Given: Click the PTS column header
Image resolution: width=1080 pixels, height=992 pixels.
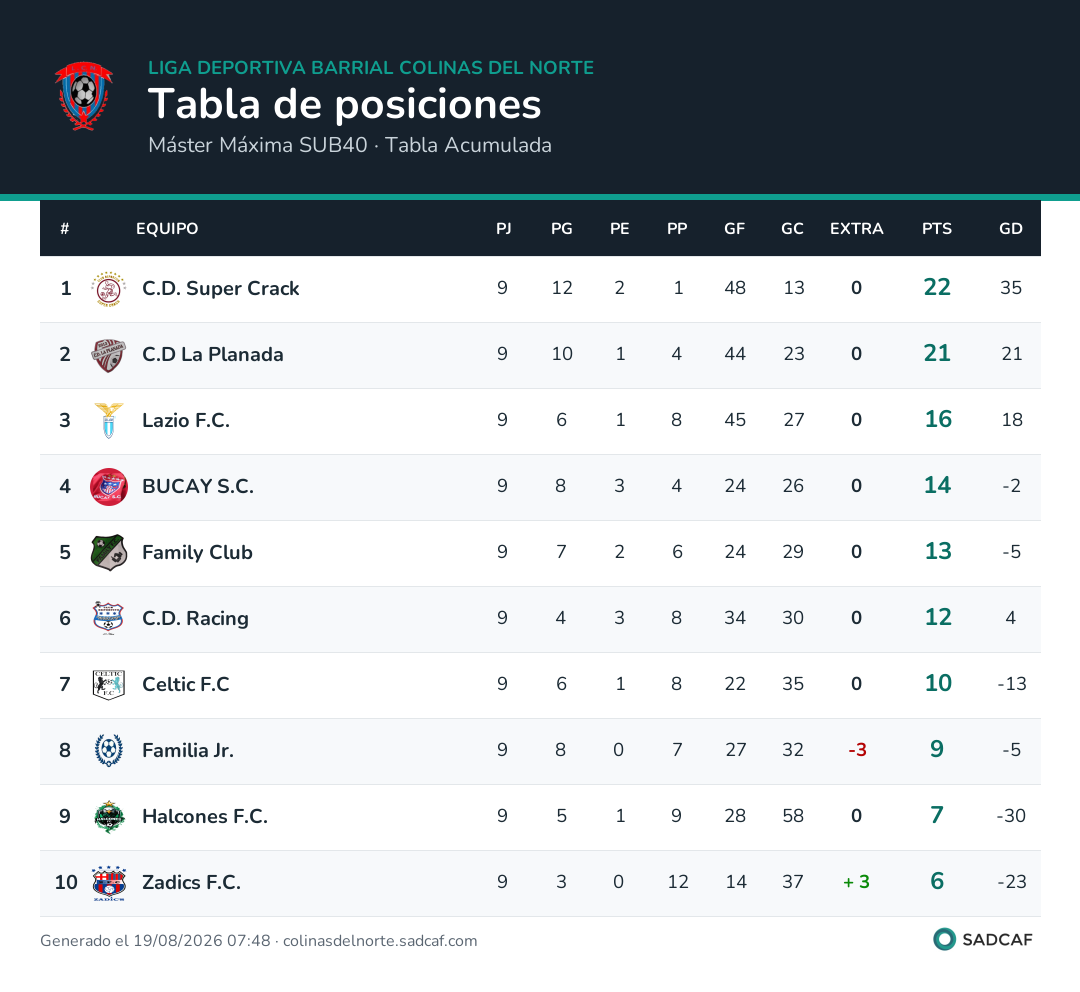Looking at the screenshot, I should (x=937, y=229).
